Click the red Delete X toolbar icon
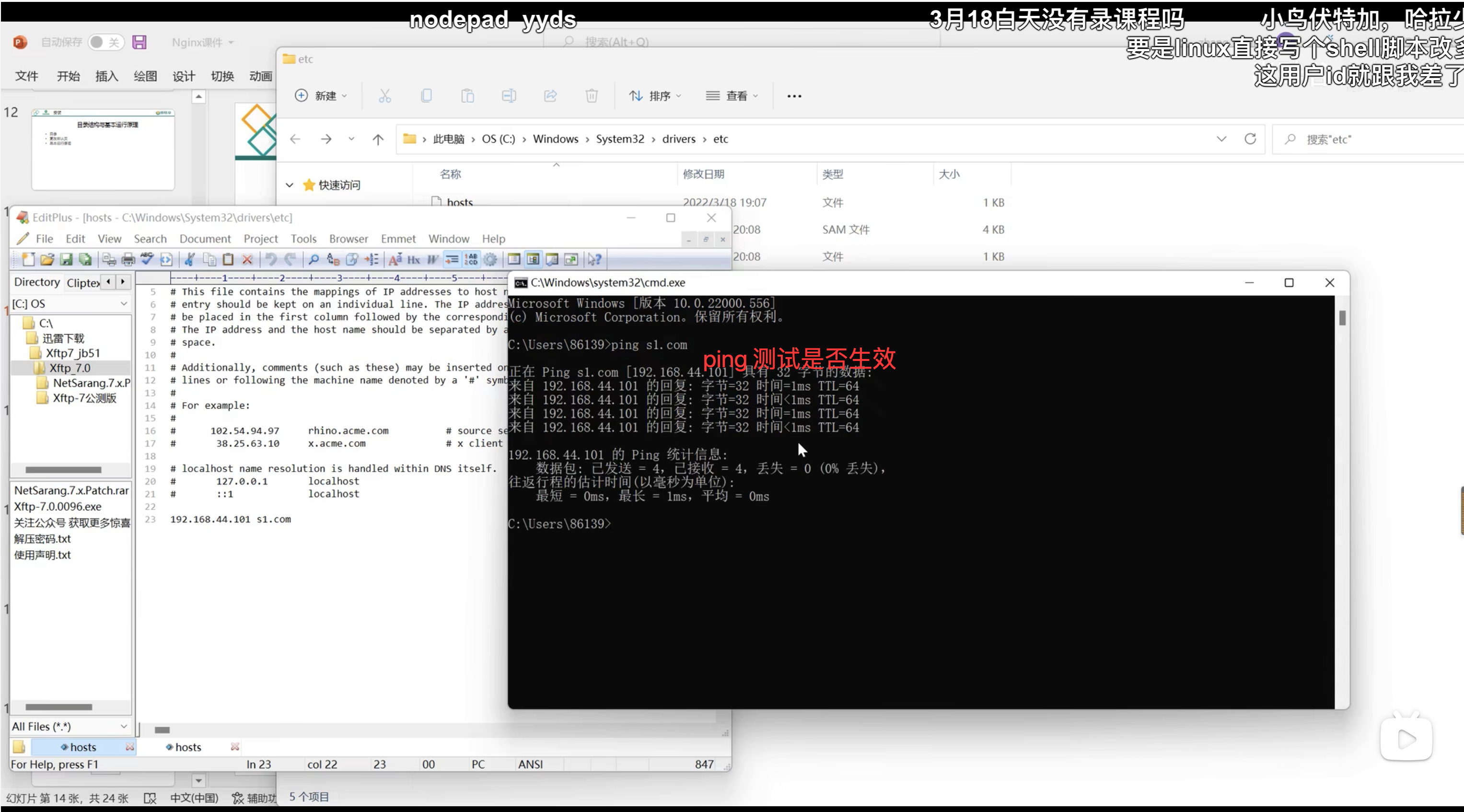Viewport: 1464px width, 812px height. (247, 260)
